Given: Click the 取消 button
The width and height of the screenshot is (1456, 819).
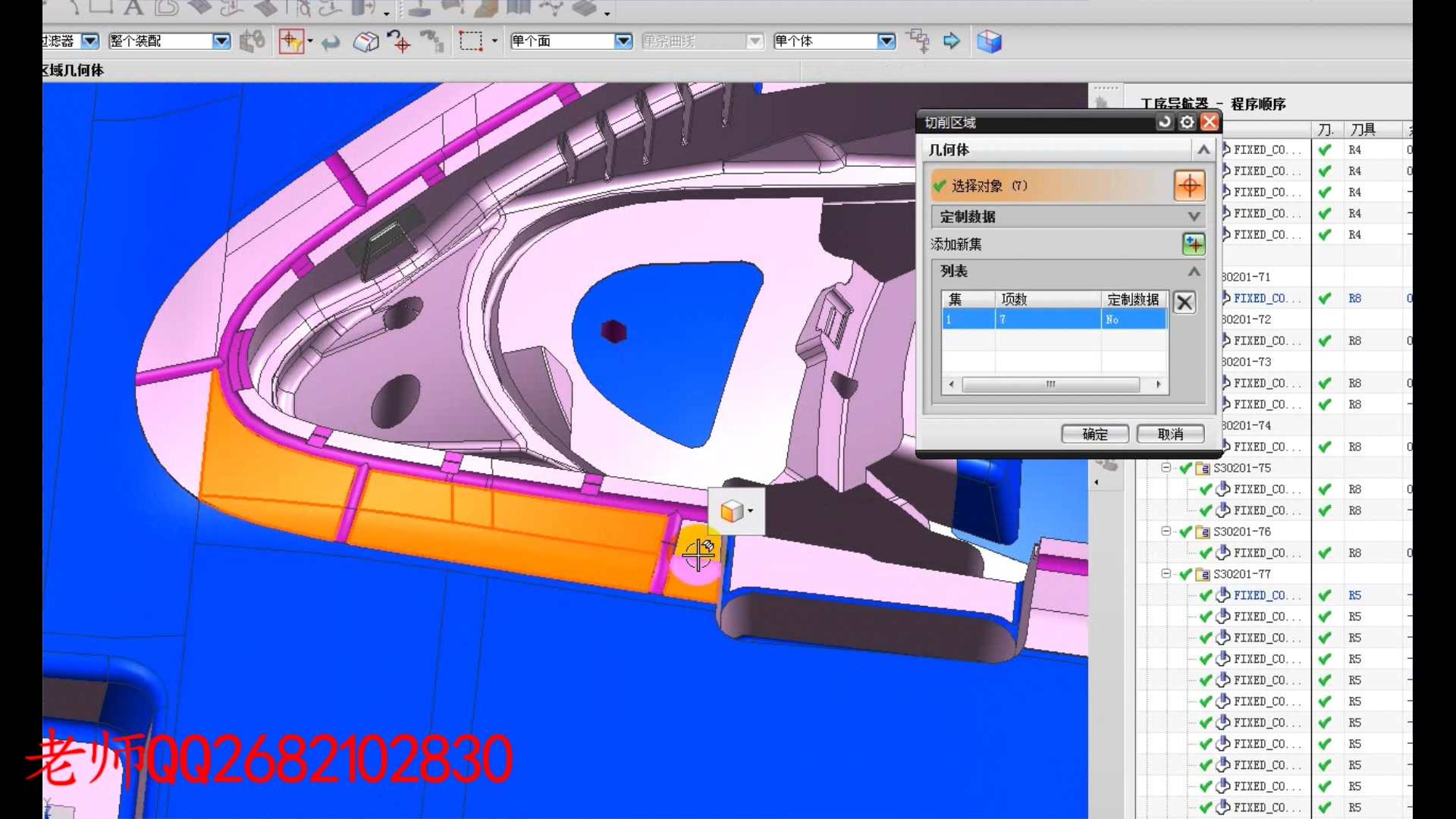Looking at the screenshot, I should pos(1170,434).
